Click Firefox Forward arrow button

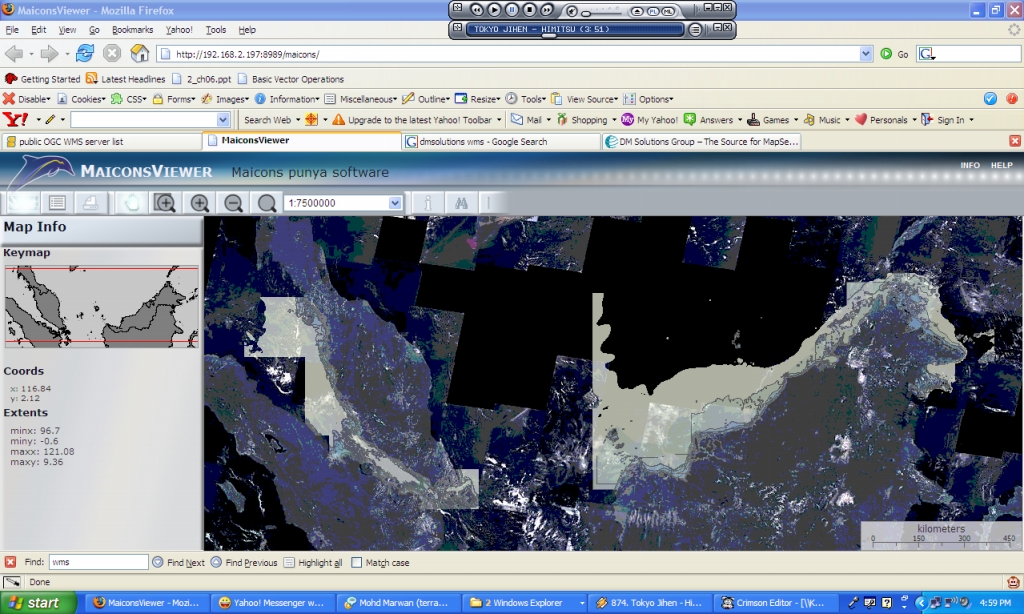pos(49,54)
